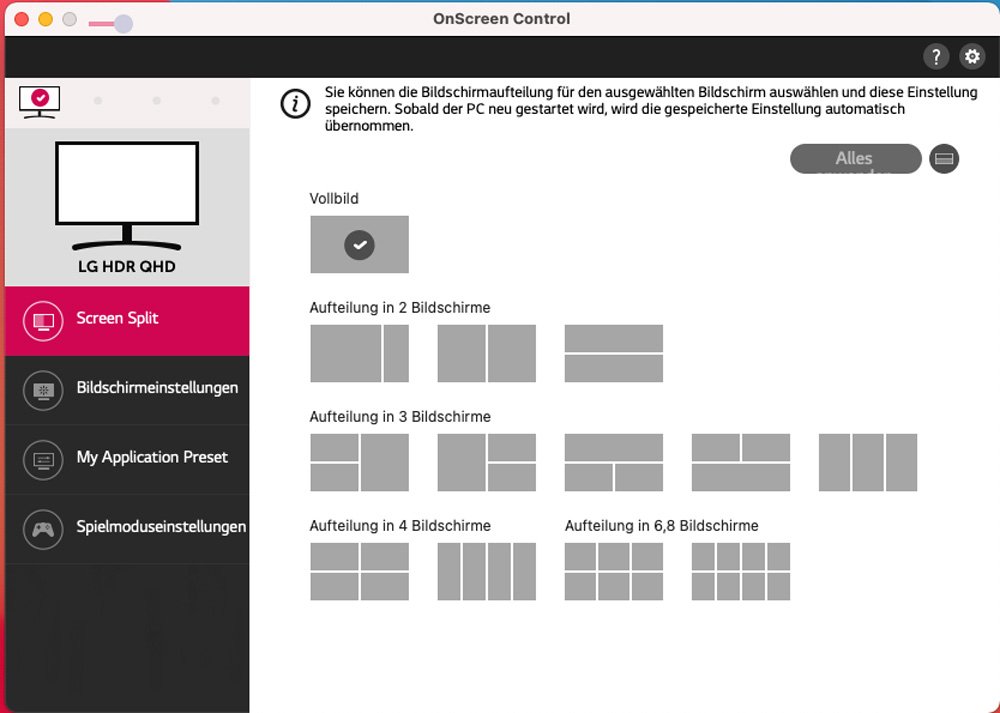Select the four-quadrant grid layout
Screen dimensions: 1000x713
[x=359, y=571]
